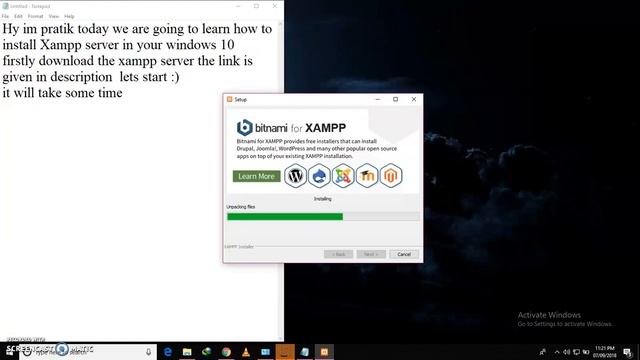Minimize the Setup window
640x360 pixels.
point(378,99)
